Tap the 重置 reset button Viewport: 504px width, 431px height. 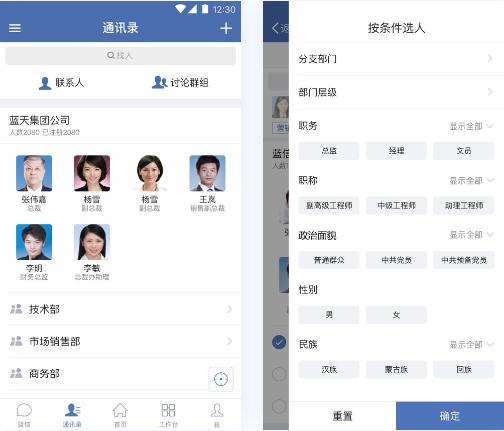point(342,416)
